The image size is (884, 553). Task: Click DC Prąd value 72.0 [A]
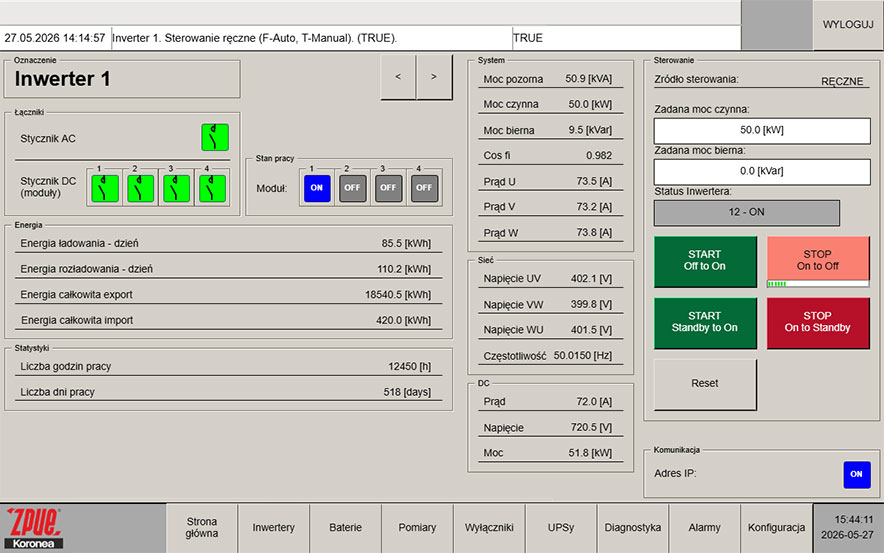click(x=594, y=402)
